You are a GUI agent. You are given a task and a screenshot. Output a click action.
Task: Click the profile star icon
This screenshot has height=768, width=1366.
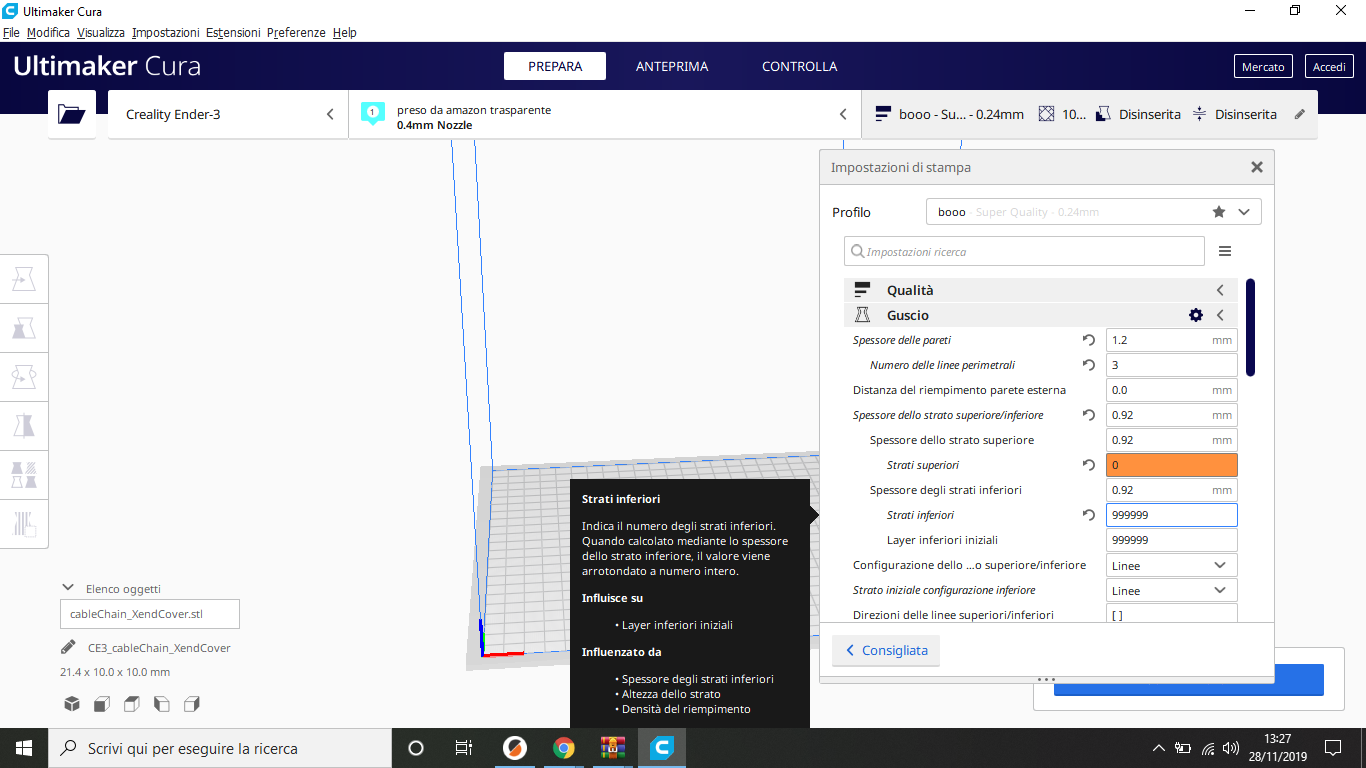pyautogui.click(x=1219, y=212)
